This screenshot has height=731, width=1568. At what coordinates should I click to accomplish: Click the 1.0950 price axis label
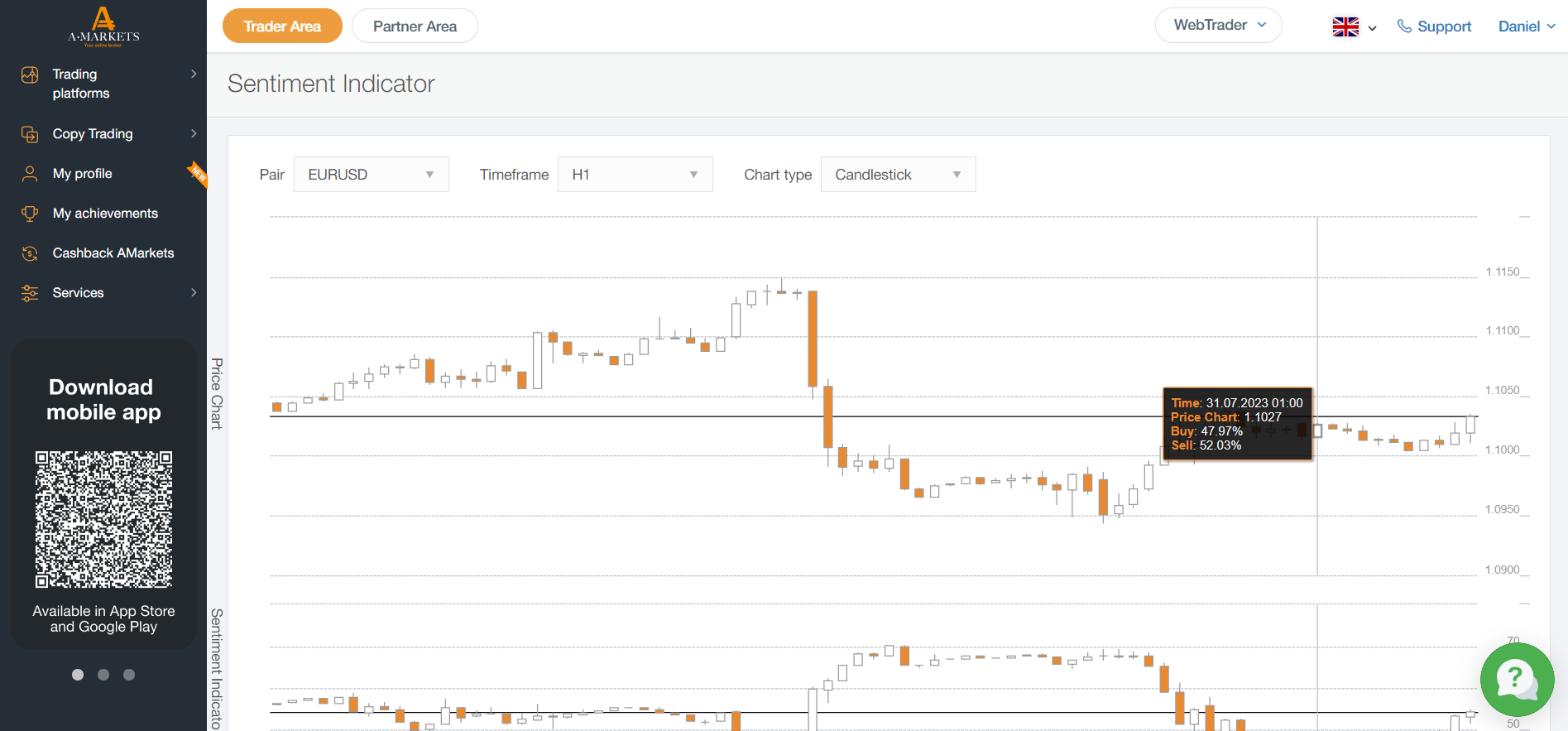pyautogui.click(x=1503, y=510)
